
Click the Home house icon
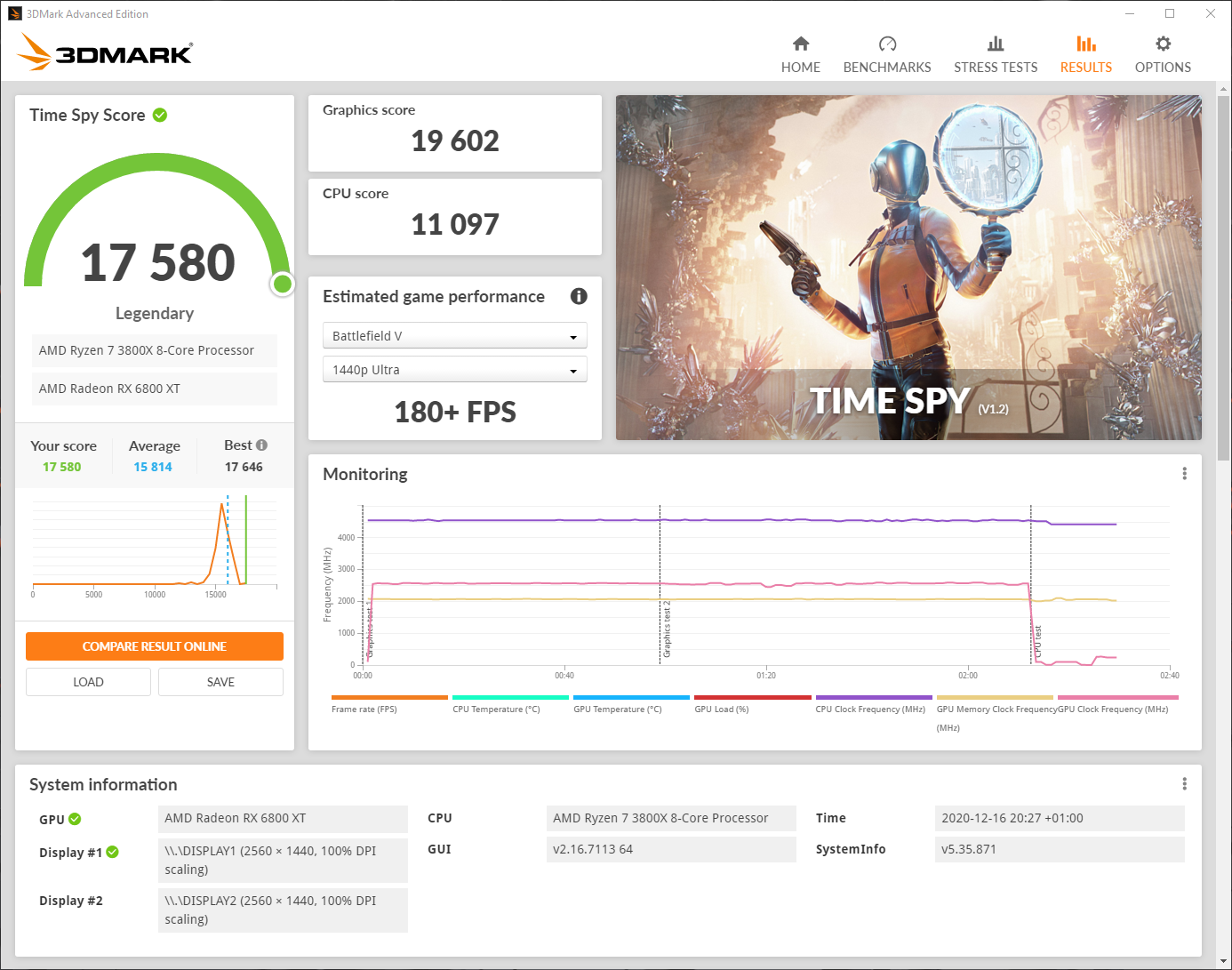click(801, 44)
